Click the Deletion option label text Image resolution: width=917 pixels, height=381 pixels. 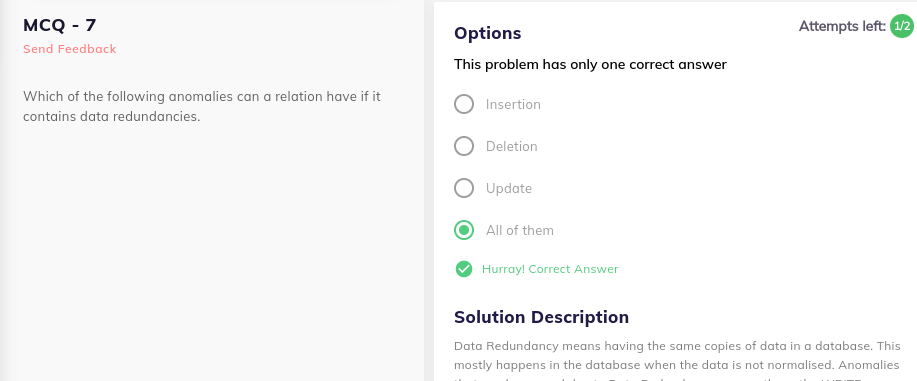point(511,146)
